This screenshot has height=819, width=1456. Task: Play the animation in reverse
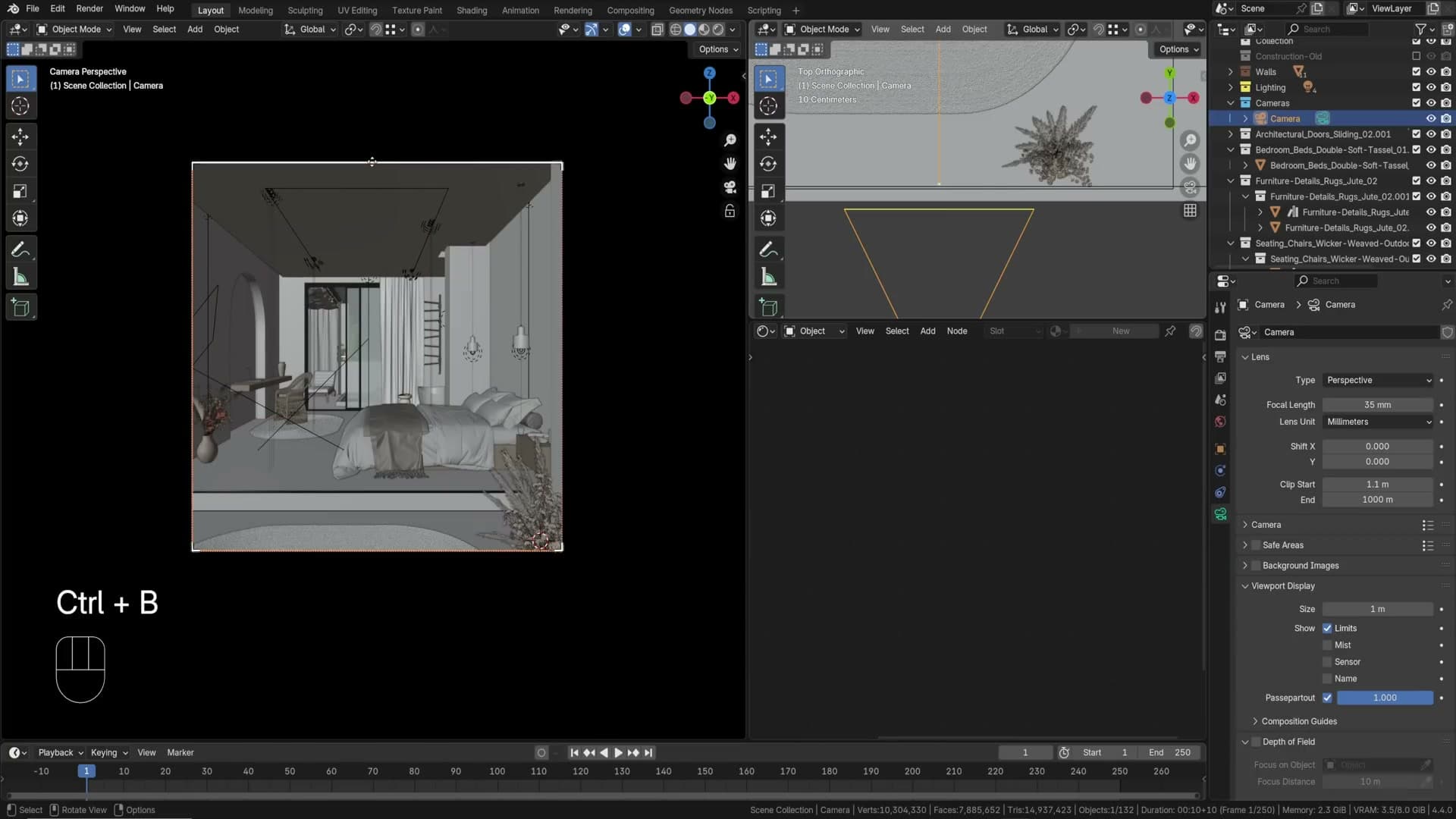pos(604,753)
